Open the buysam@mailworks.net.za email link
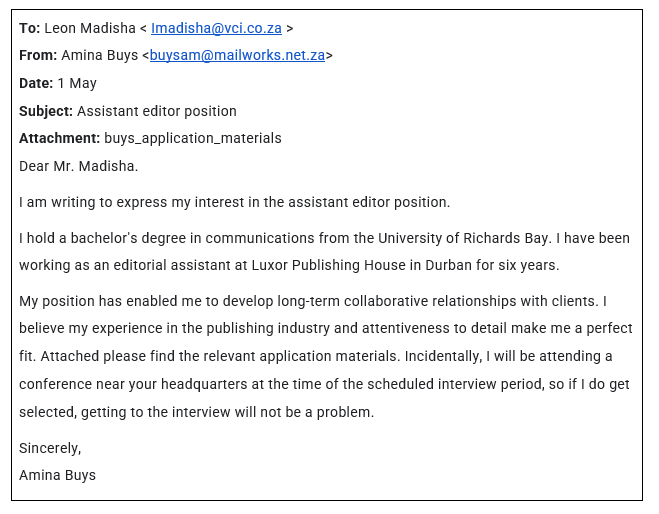This screenshot has height=514, width=659. pos(237,56)
